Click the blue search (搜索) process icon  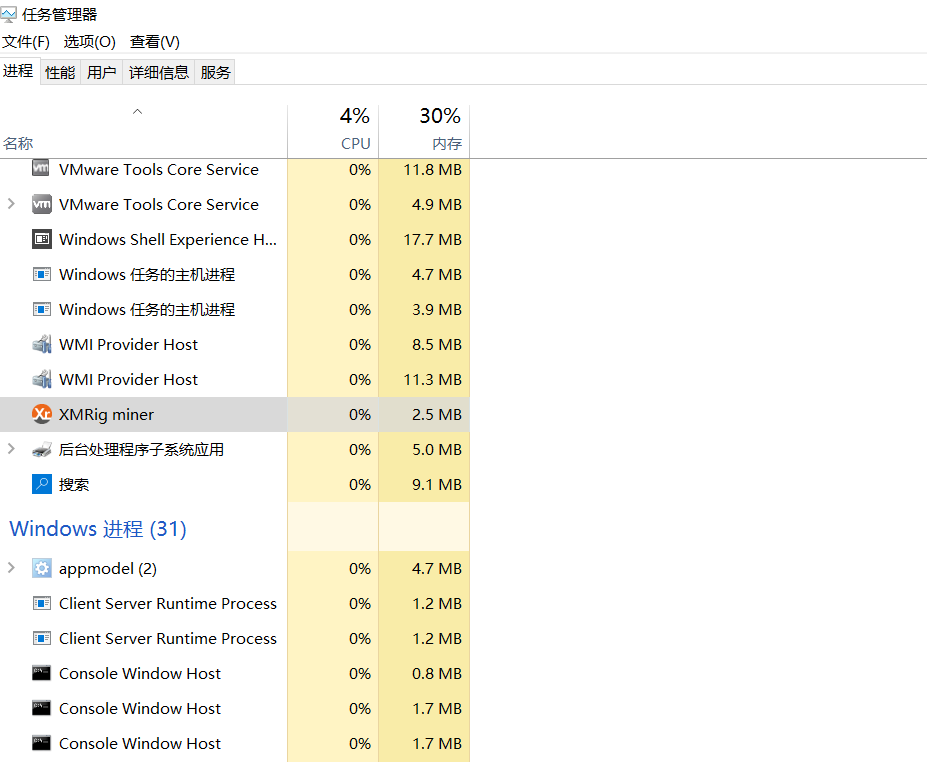(42, 484)
